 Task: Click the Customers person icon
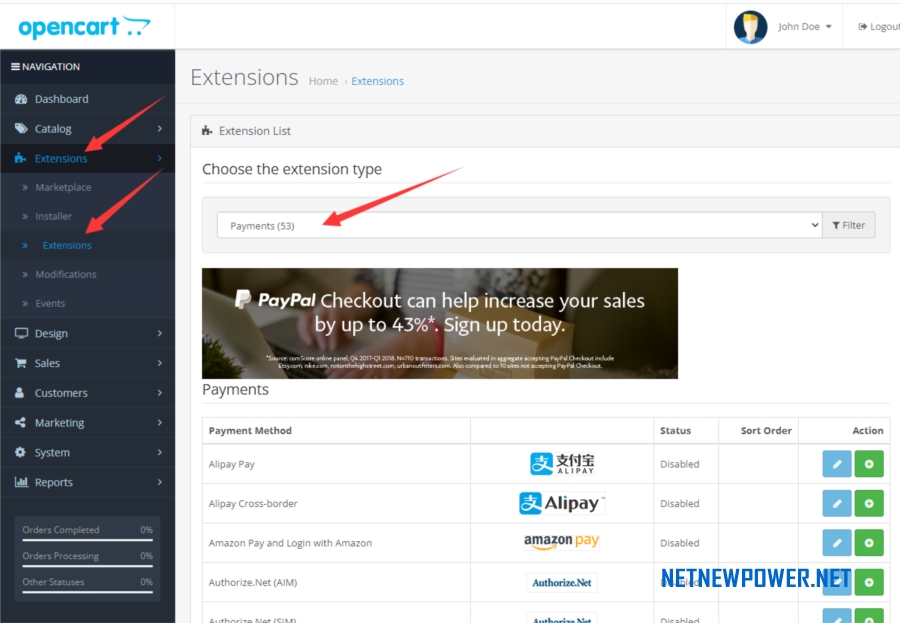pos(20,393)
